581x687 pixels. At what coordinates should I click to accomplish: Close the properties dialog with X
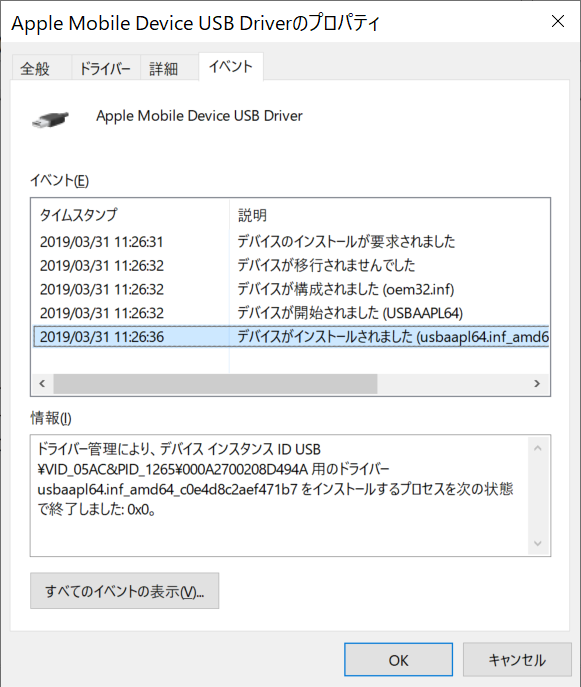[557, 21]
